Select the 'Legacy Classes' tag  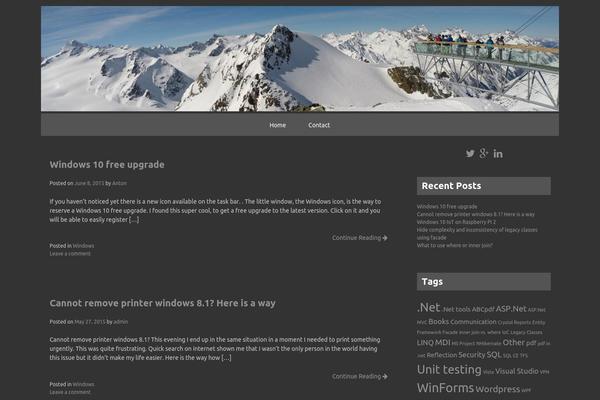(x=527, y=332)
